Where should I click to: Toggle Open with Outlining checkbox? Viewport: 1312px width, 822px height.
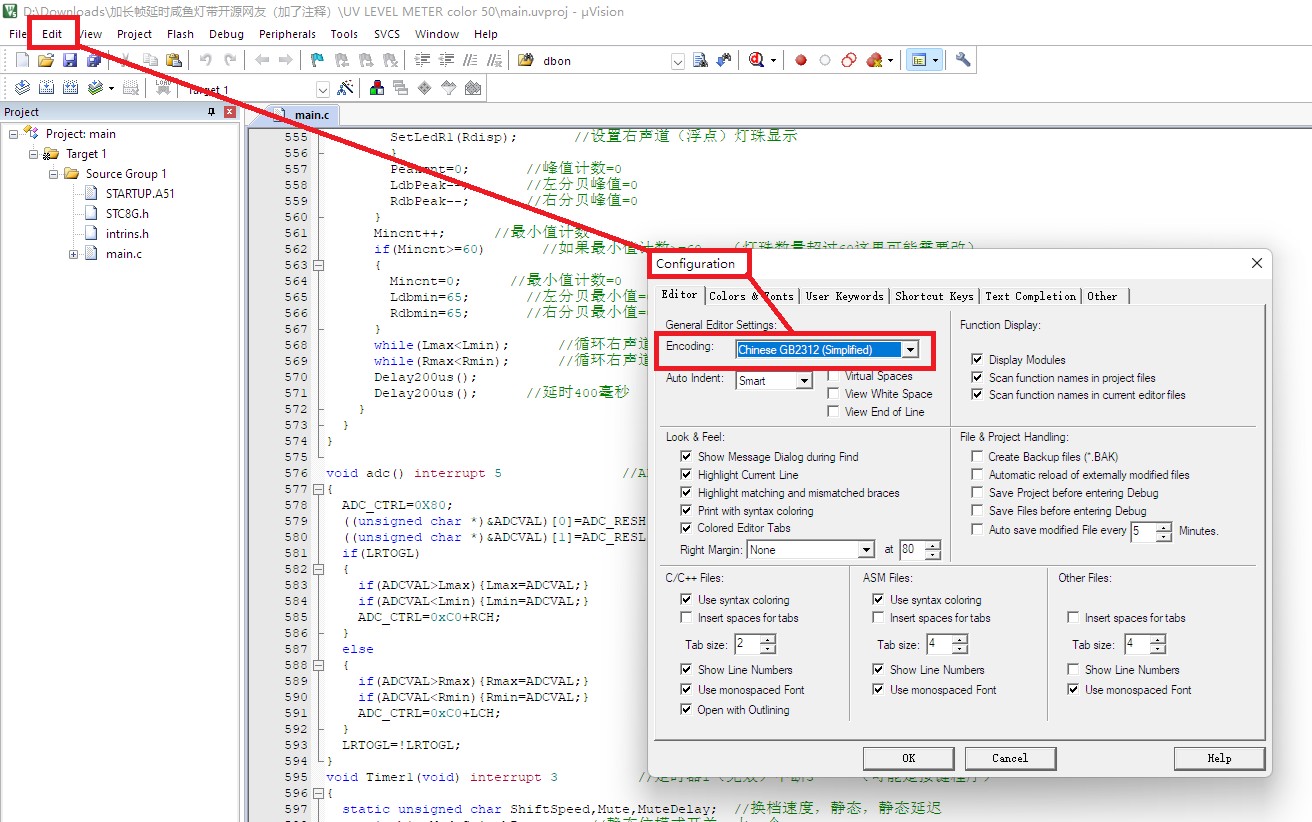tap(687, 710)
